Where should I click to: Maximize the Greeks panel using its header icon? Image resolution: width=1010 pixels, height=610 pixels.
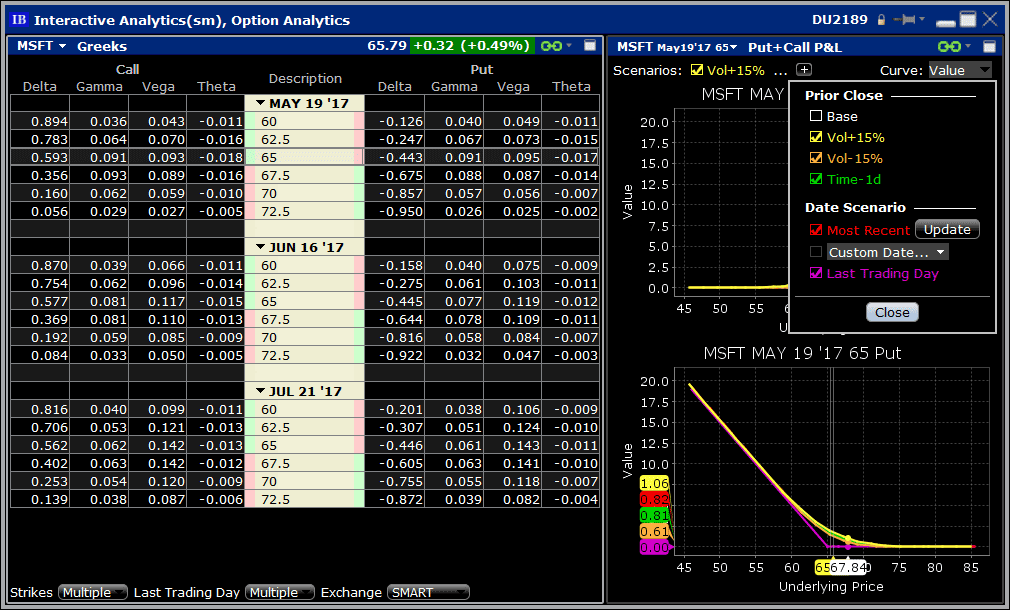589,45
